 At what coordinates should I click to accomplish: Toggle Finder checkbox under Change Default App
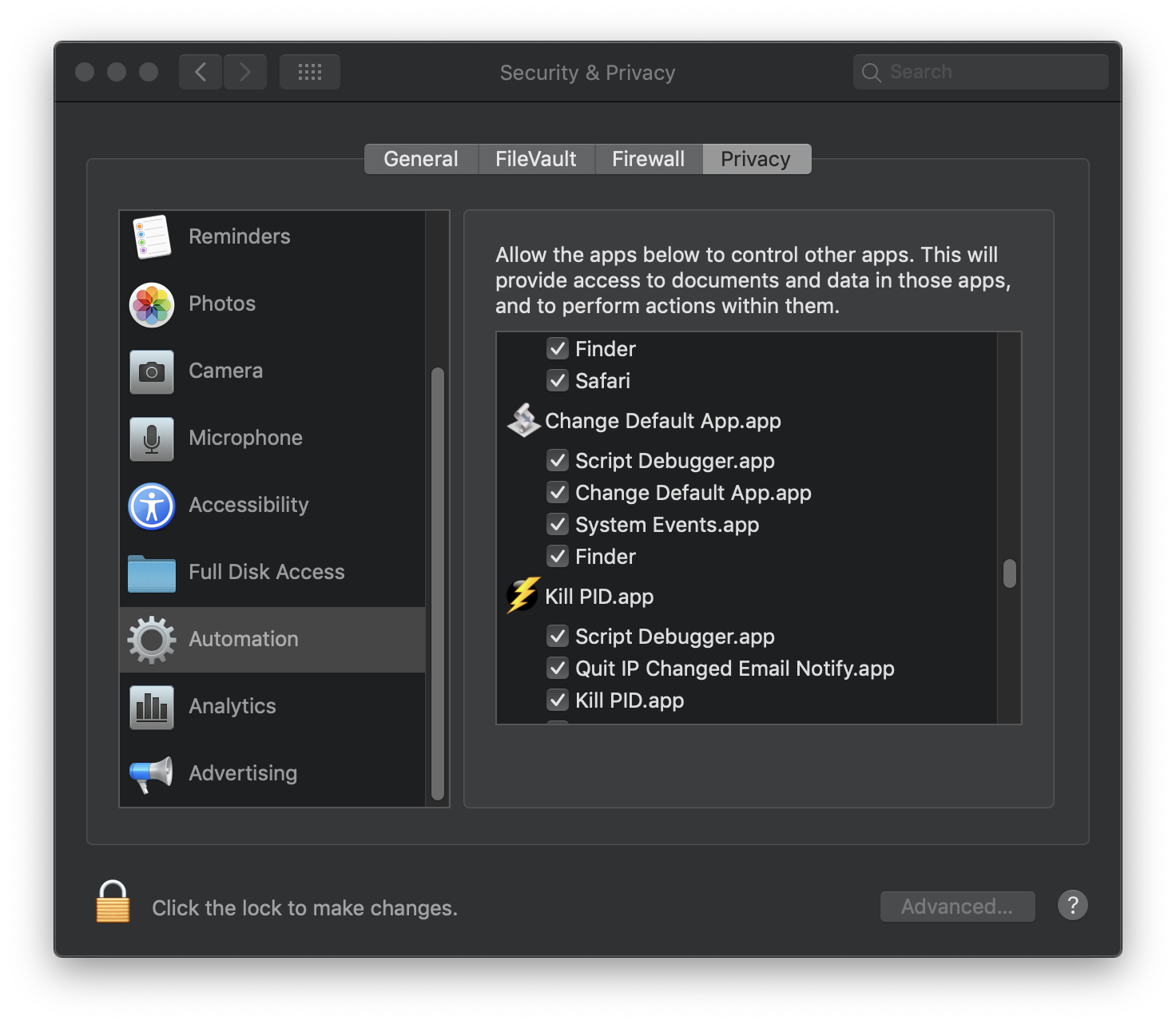coord(558,556)
